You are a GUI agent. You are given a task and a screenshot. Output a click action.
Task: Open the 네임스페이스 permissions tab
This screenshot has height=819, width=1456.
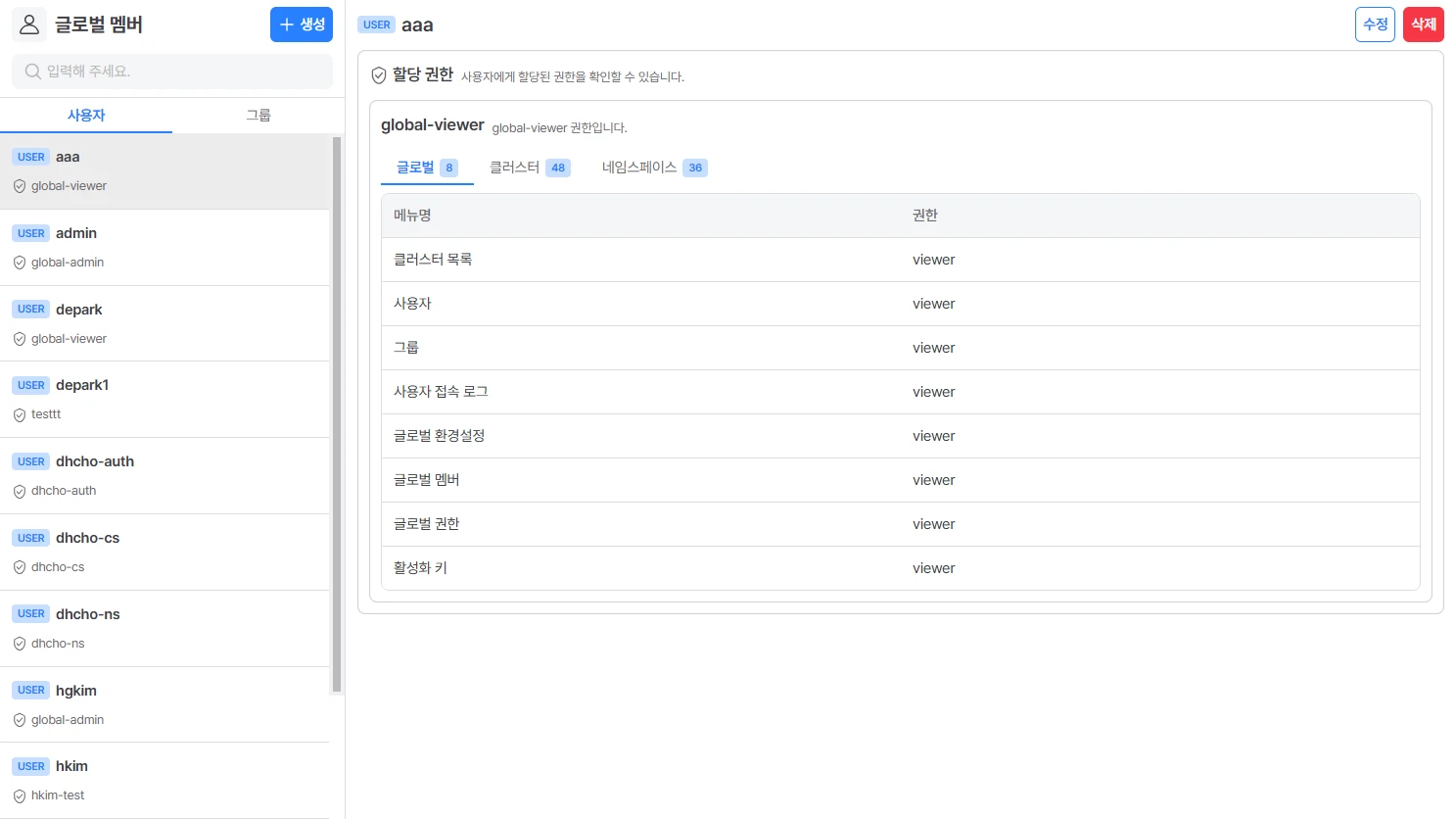[x=654, y=168]
